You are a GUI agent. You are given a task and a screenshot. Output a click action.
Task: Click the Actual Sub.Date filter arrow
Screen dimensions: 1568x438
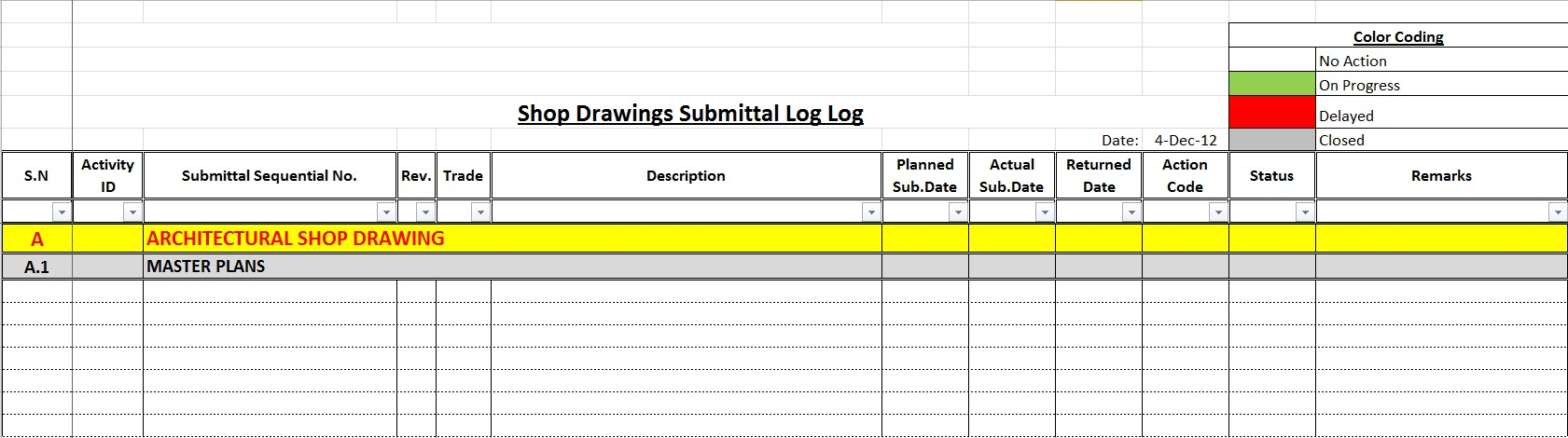[1045, 212]
